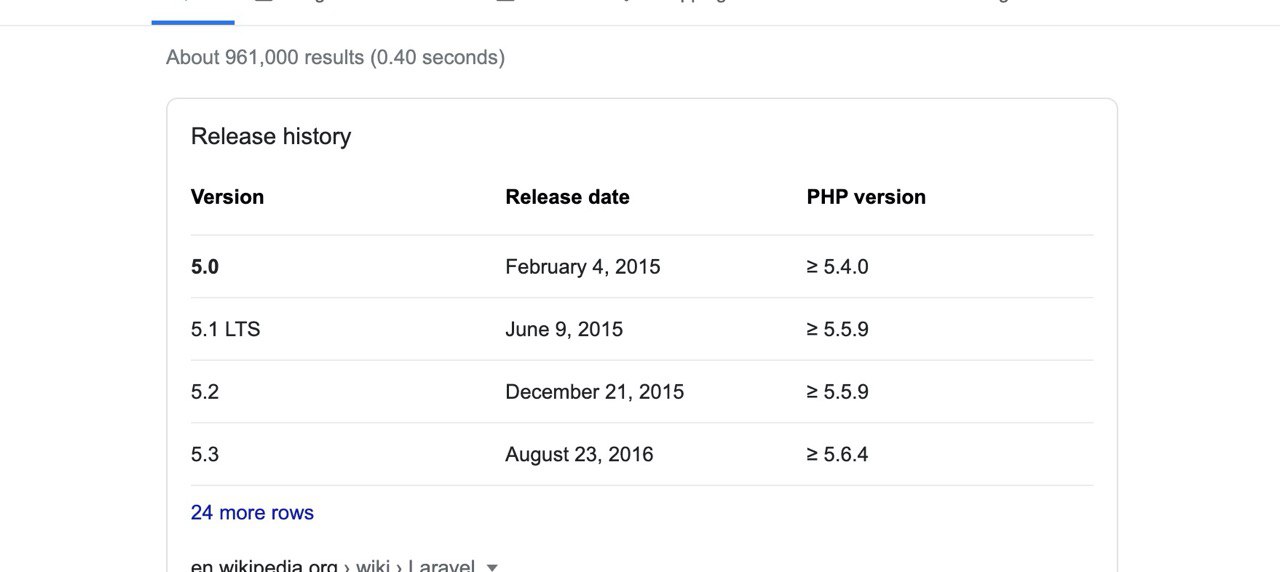This screenshot has height=572, width=1280.
Task: Open the dropdown arrow beside the Wikipedia URL
Action: [492, 567]
